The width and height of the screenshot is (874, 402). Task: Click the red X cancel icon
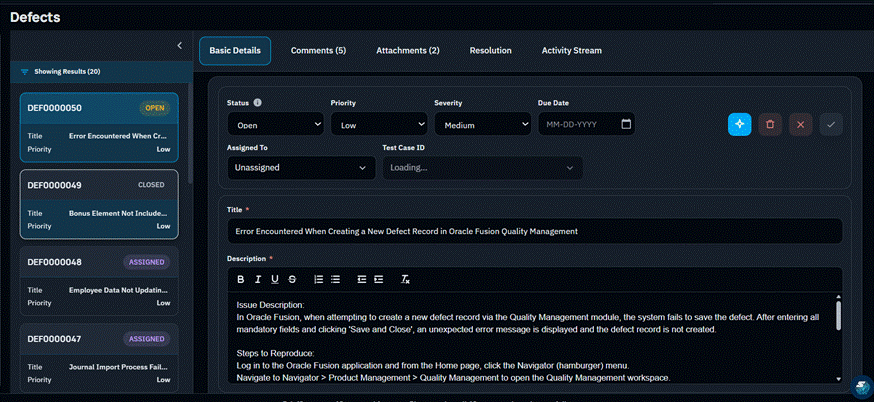click(x=800, y=124)
